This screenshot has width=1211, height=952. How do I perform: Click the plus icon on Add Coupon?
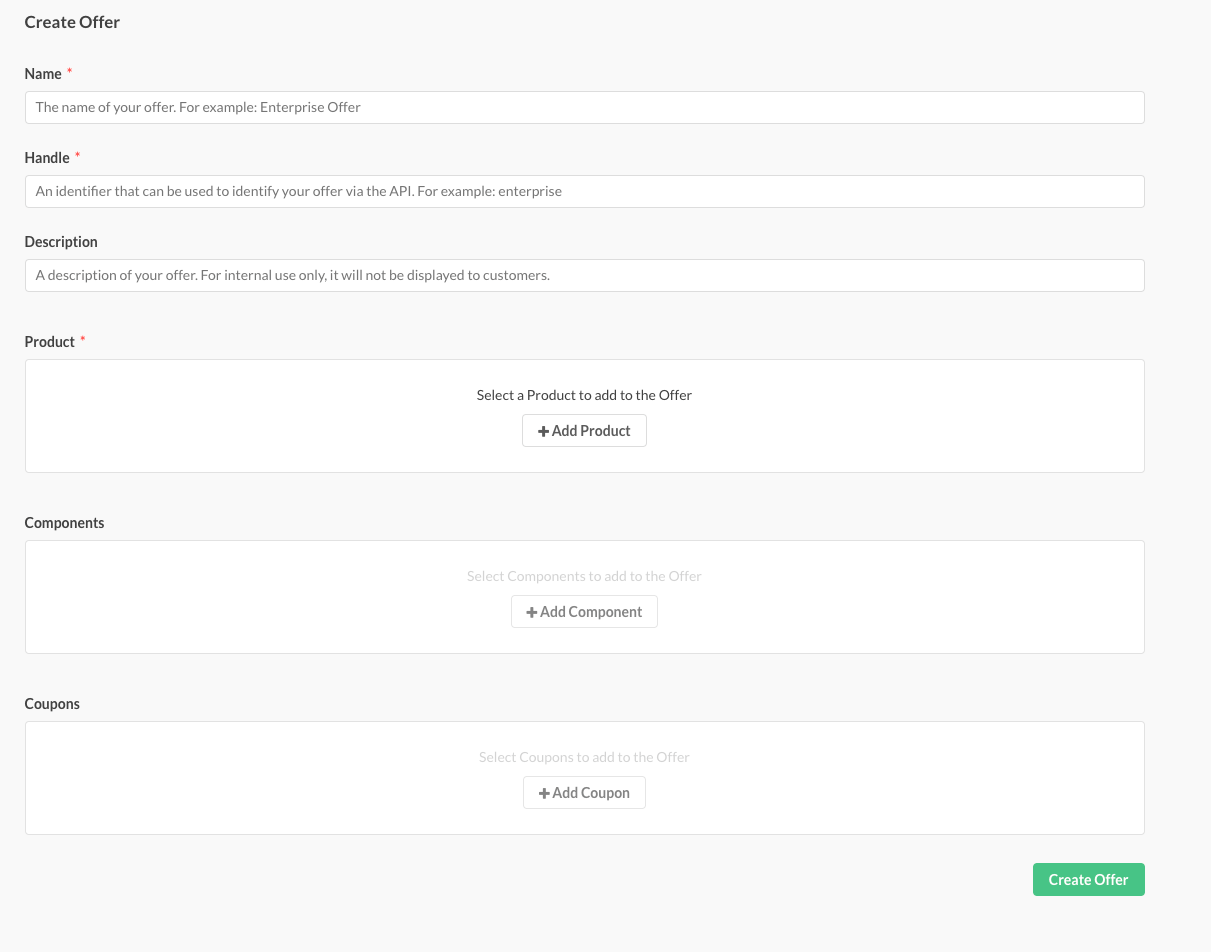pos(544,793)
